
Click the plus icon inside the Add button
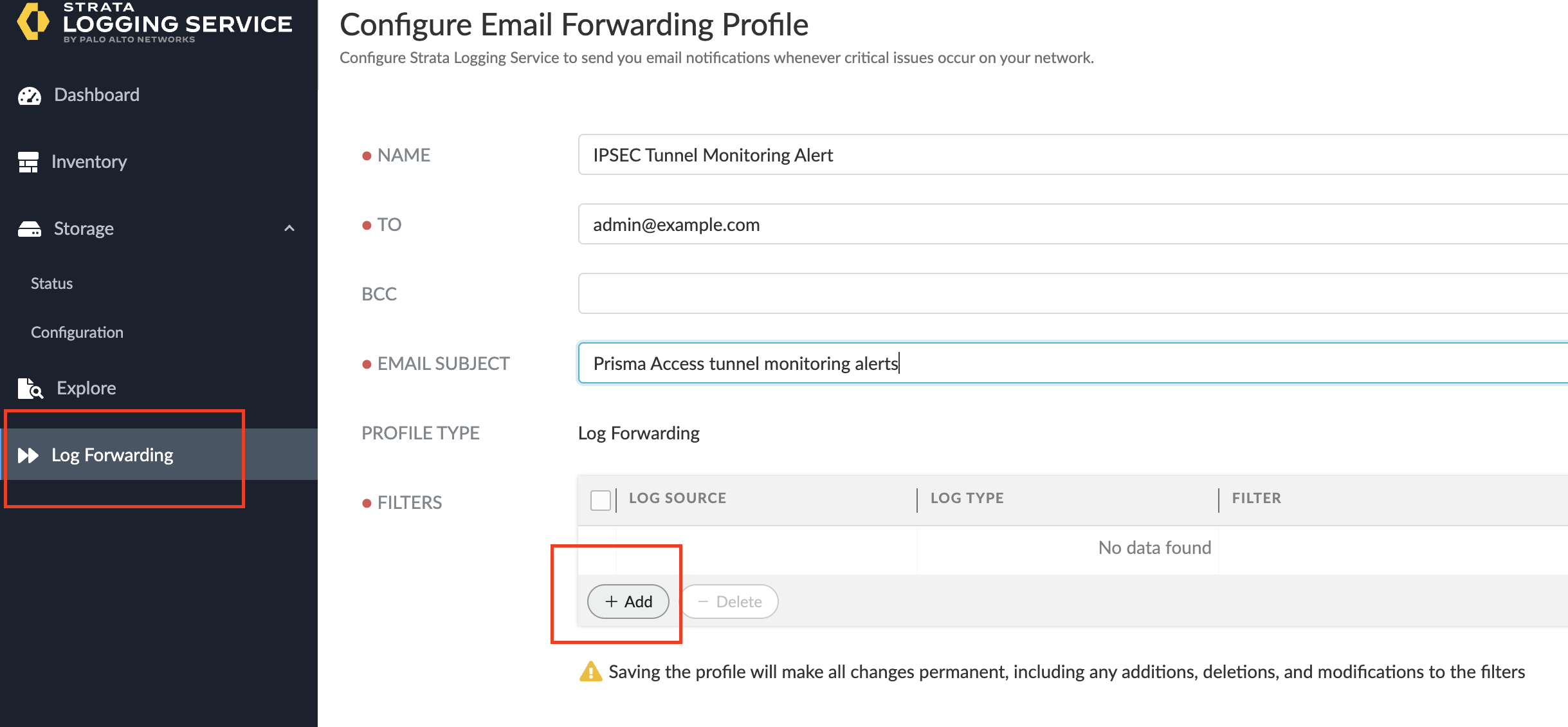[611, 601]
